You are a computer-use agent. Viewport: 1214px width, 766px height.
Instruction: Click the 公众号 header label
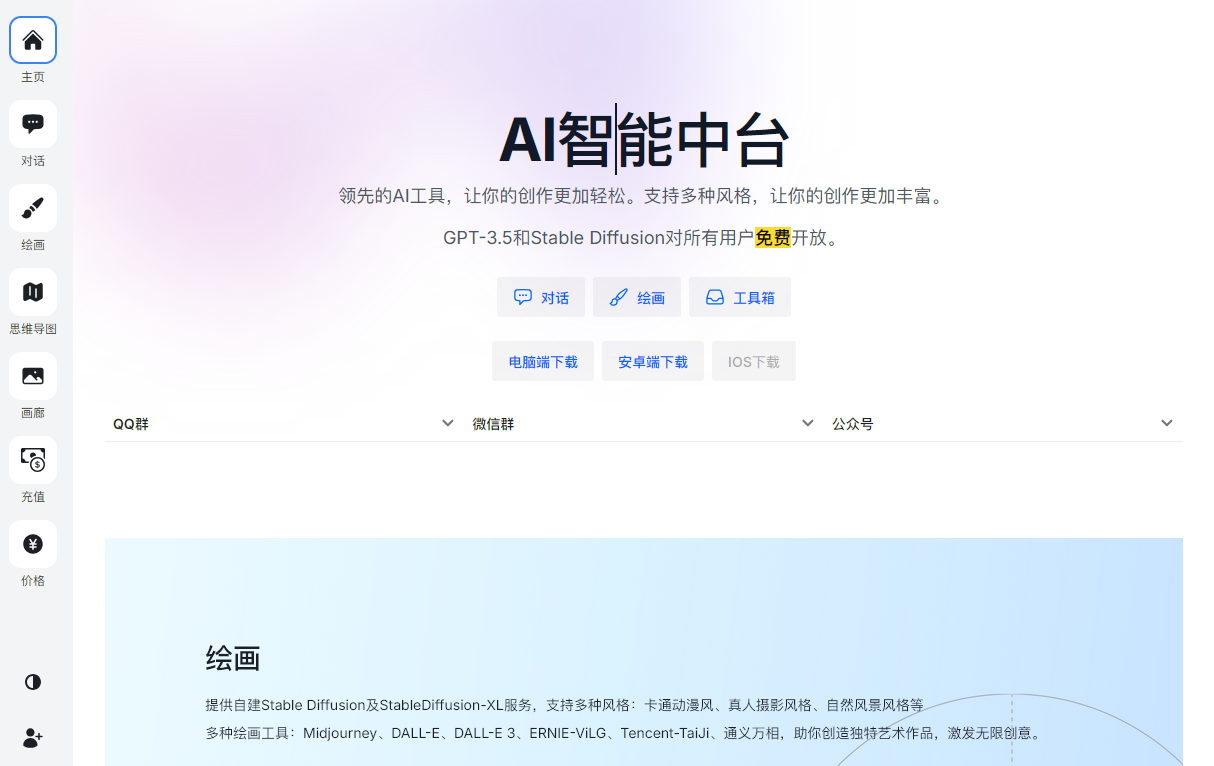[x=853, y=424]
